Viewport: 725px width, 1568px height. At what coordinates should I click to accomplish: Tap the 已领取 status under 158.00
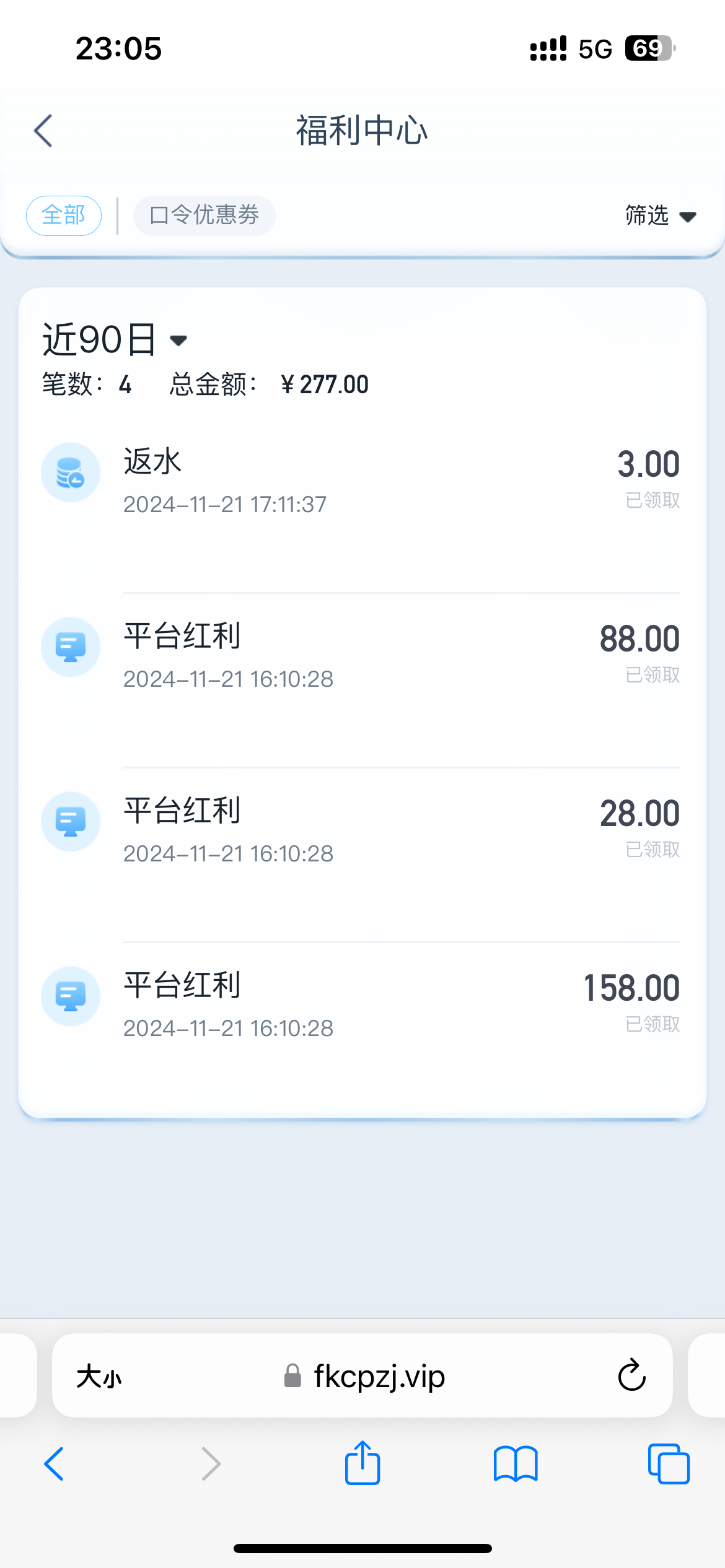tap(652, 1024)
